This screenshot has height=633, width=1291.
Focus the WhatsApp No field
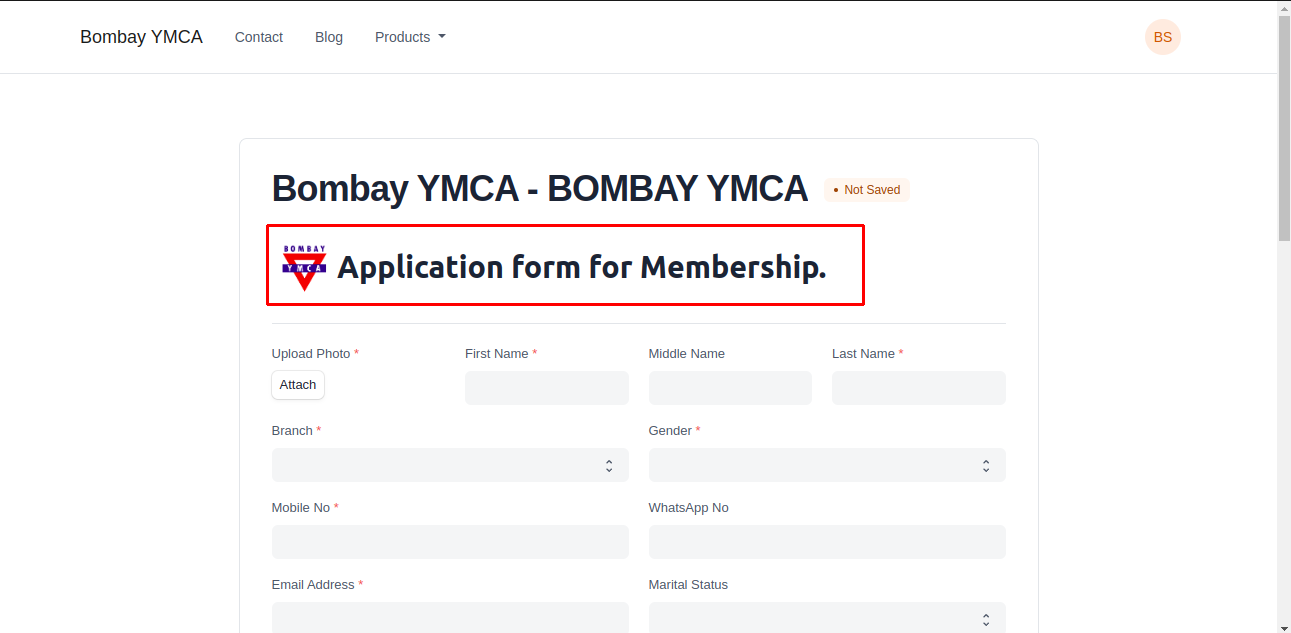point(827,542)
